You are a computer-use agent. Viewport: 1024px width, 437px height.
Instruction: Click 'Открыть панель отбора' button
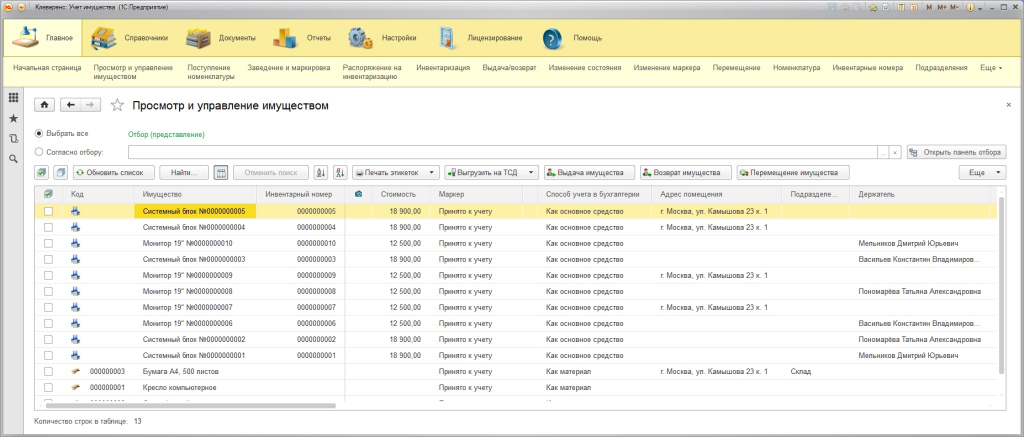click(x=955, y=152)
